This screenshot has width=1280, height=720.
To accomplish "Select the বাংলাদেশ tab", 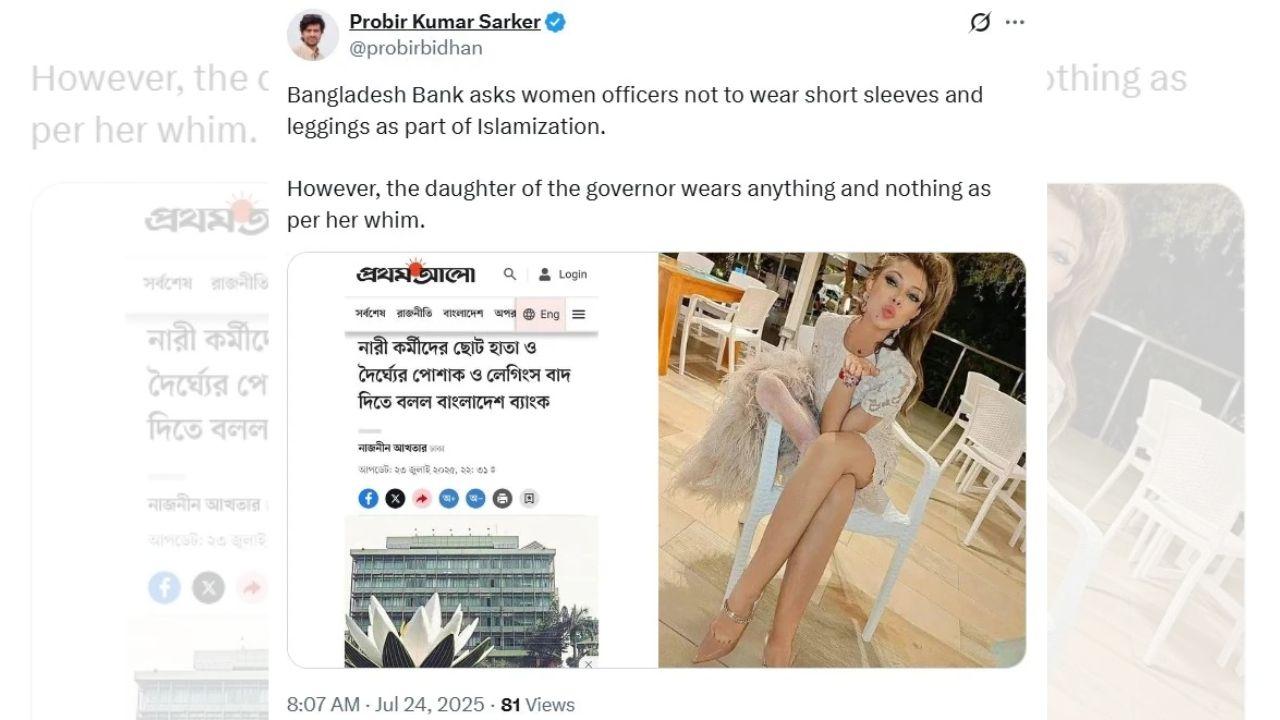I will (463, 313).
